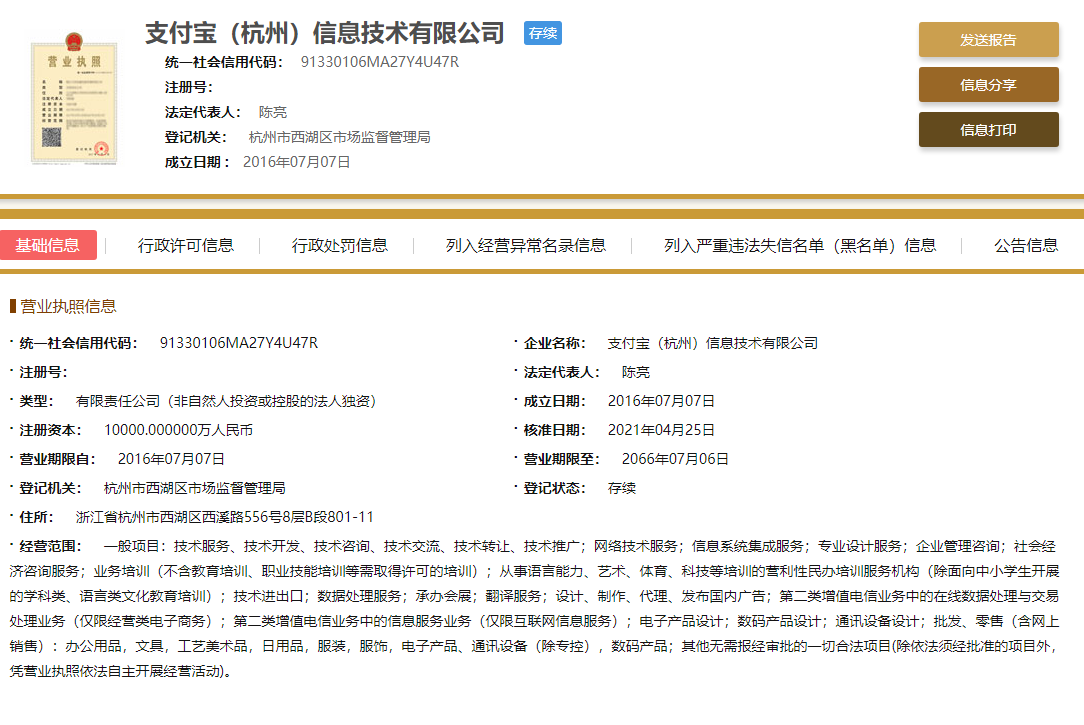Click the 企业名称 value in license section
The height and width of the screenshot is (725, 1084).
tap(712, 343)
